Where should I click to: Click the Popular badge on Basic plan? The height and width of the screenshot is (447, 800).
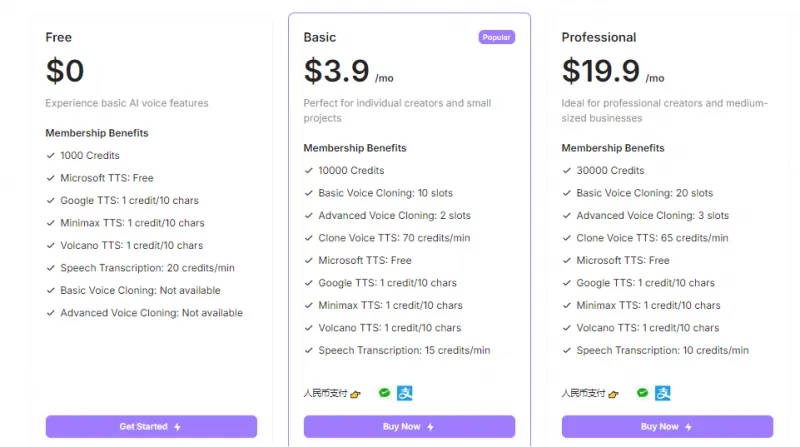[496, 37]
